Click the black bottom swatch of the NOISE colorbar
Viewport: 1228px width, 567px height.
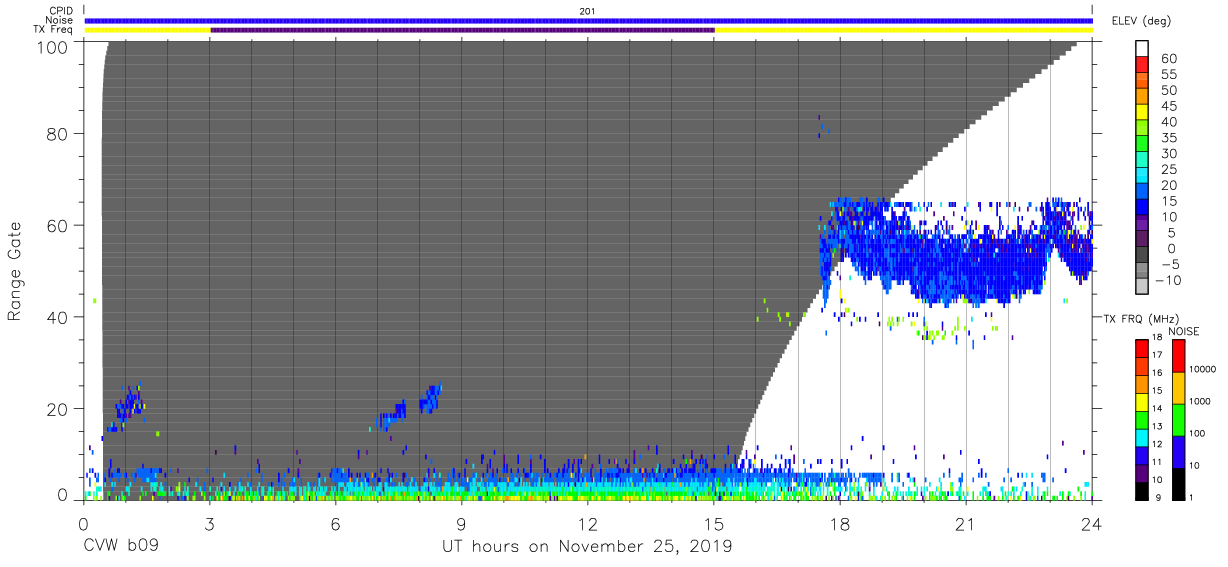point(1178,483)
